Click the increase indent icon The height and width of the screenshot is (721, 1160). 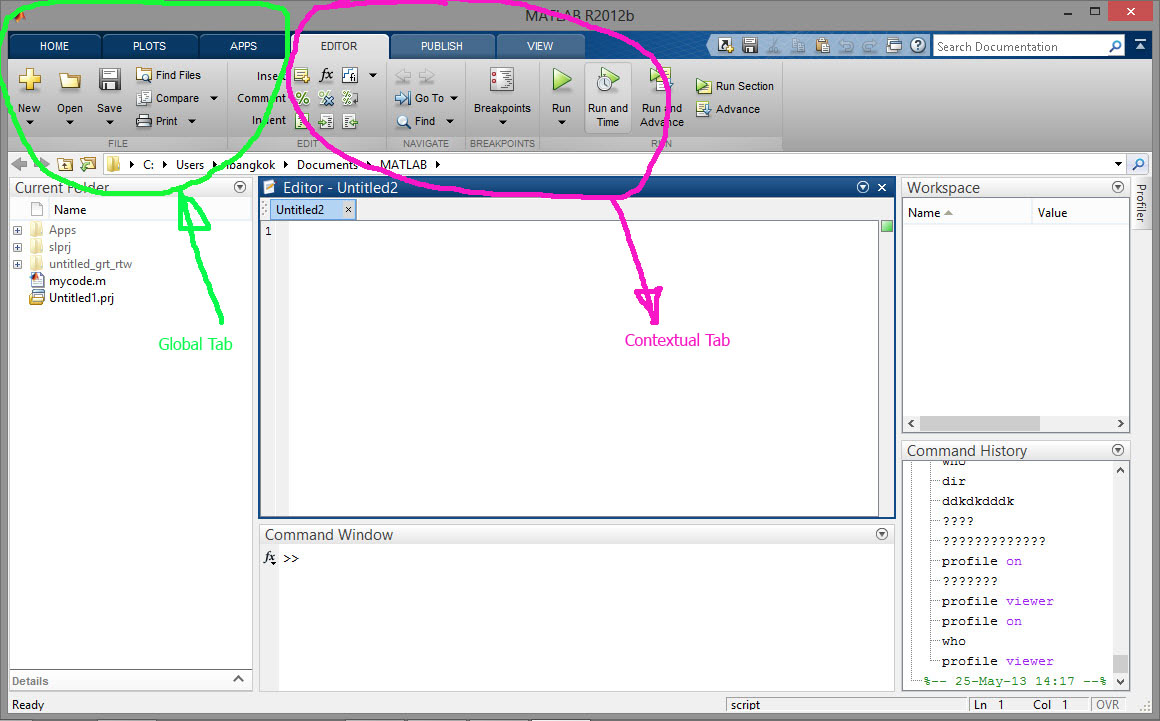[326, 121]
